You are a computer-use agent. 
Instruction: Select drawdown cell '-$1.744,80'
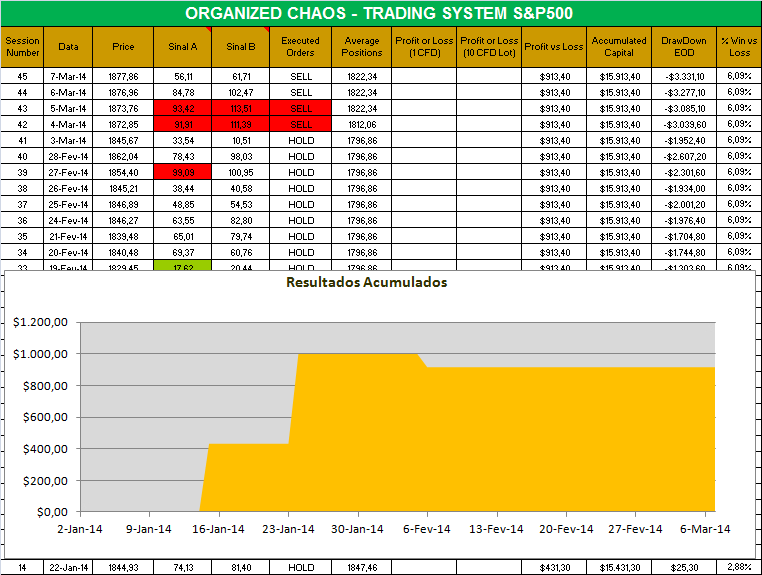click(x=684, y=253)
